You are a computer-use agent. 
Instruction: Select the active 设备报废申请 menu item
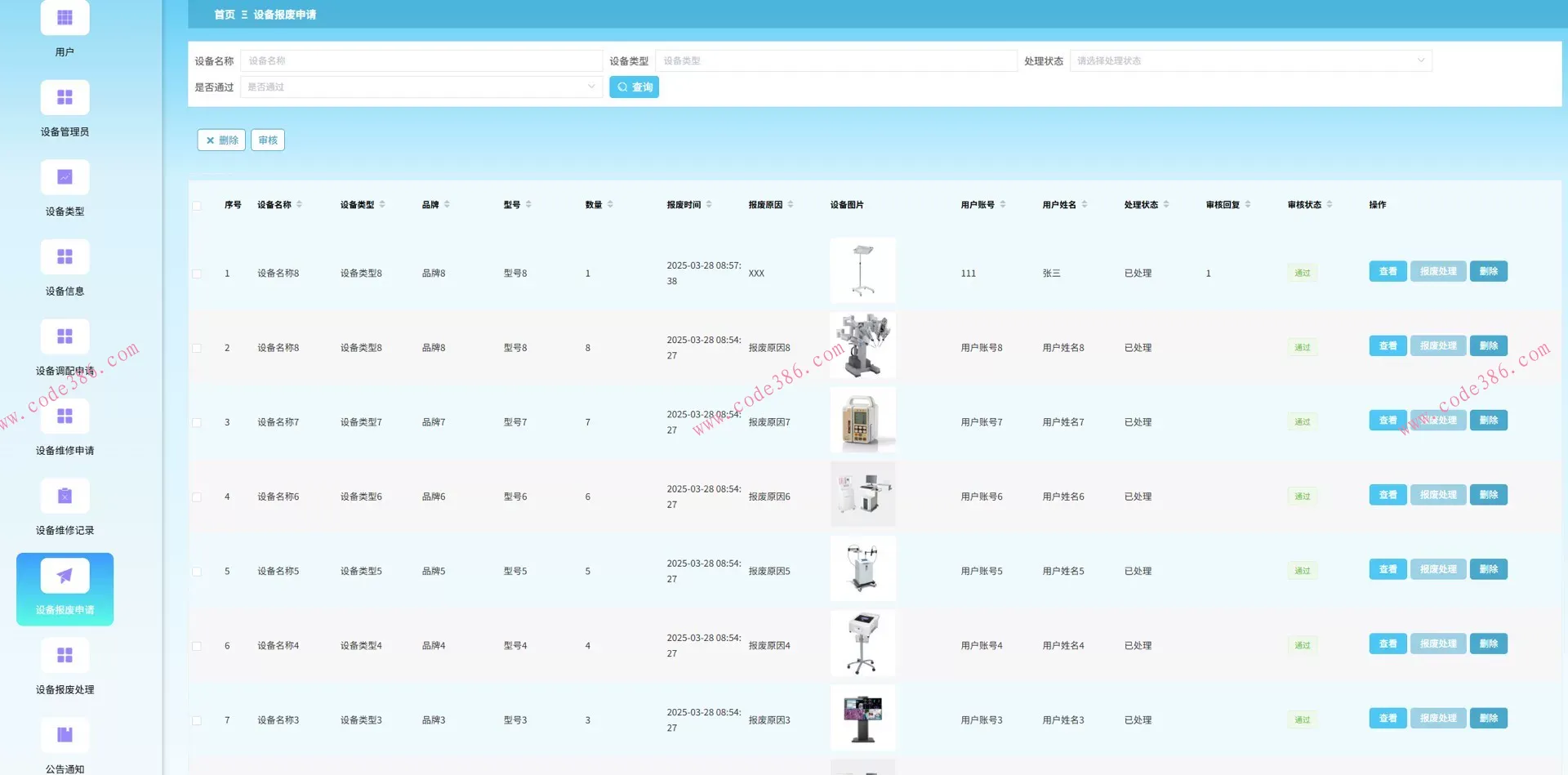coord(65,589)
